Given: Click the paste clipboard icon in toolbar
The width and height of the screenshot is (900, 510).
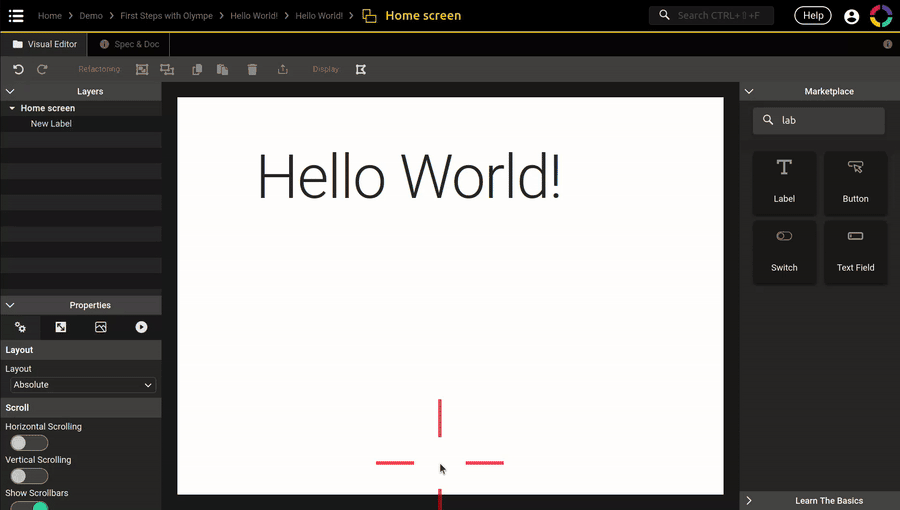Looking at the screenshot, I should [222, 69].
